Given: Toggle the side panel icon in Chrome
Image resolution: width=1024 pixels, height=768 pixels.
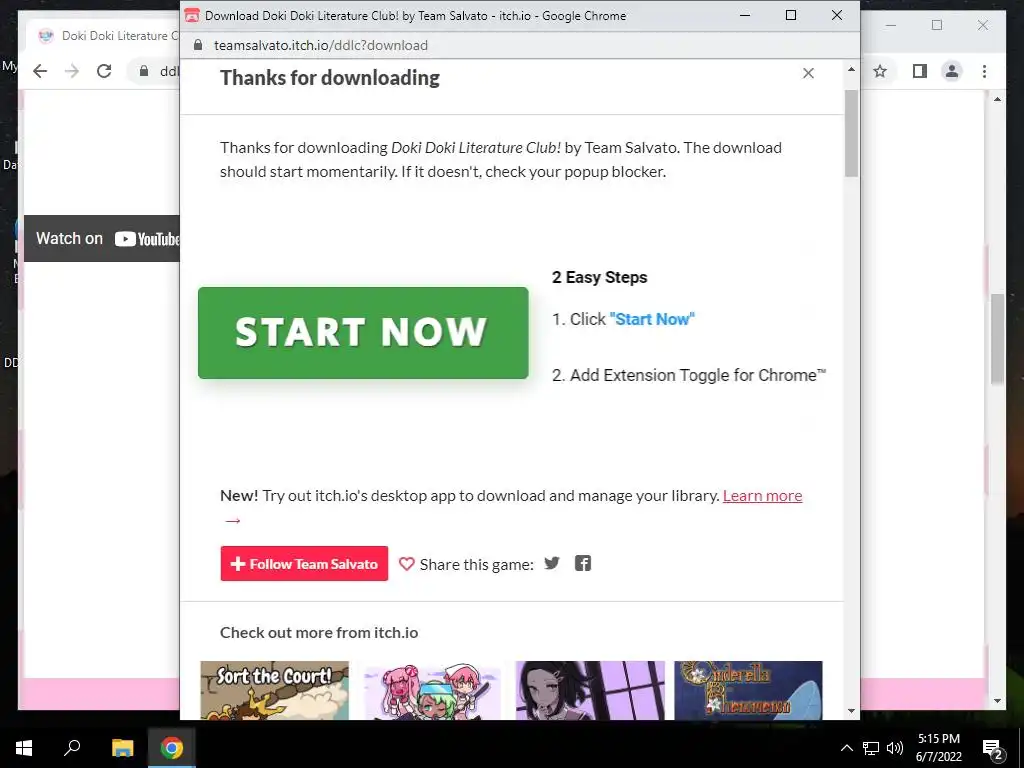Looking at the screenshot, I should point(920,71).
